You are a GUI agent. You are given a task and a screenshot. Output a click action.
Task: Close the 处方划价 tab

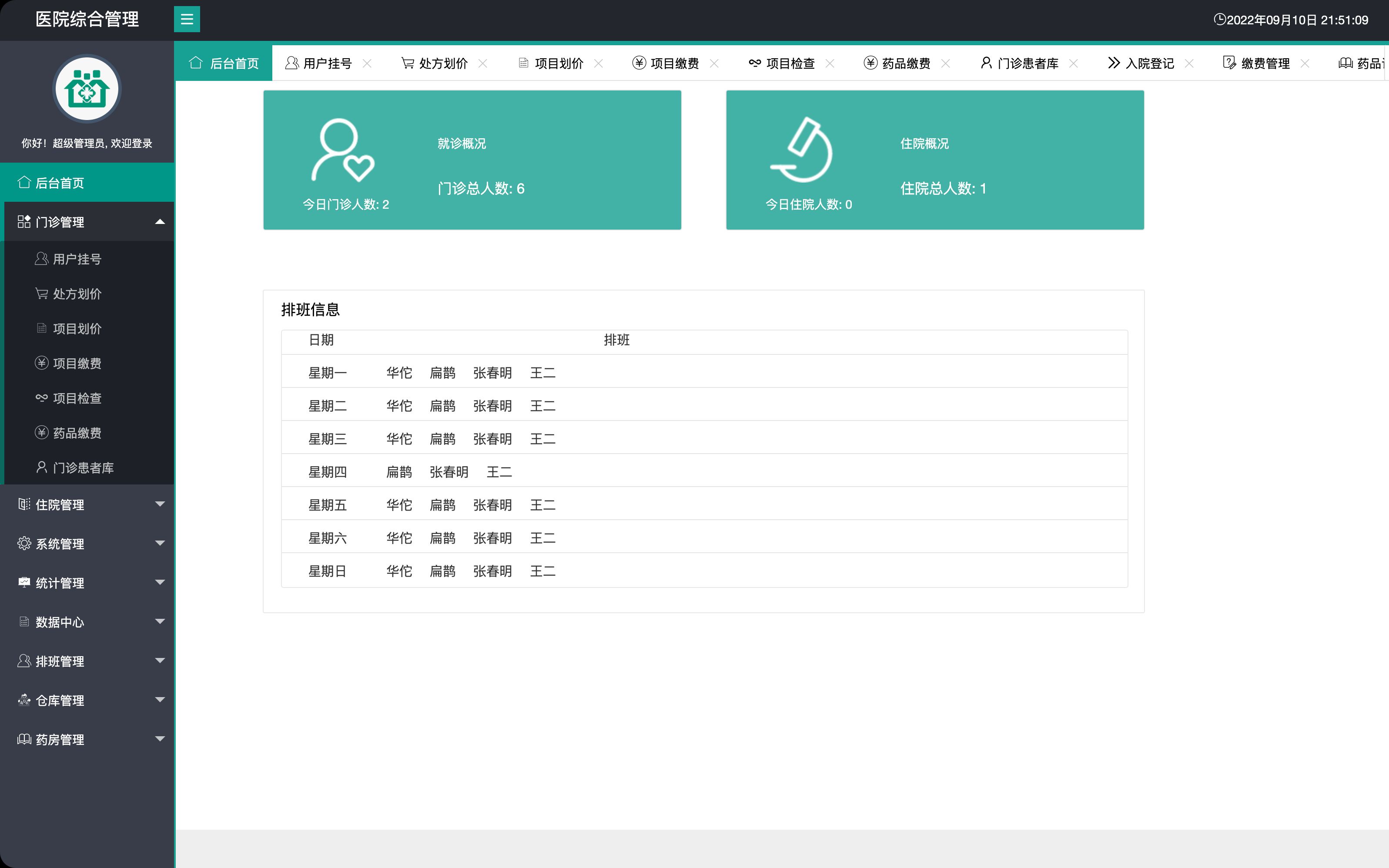(x=483, y=63)
